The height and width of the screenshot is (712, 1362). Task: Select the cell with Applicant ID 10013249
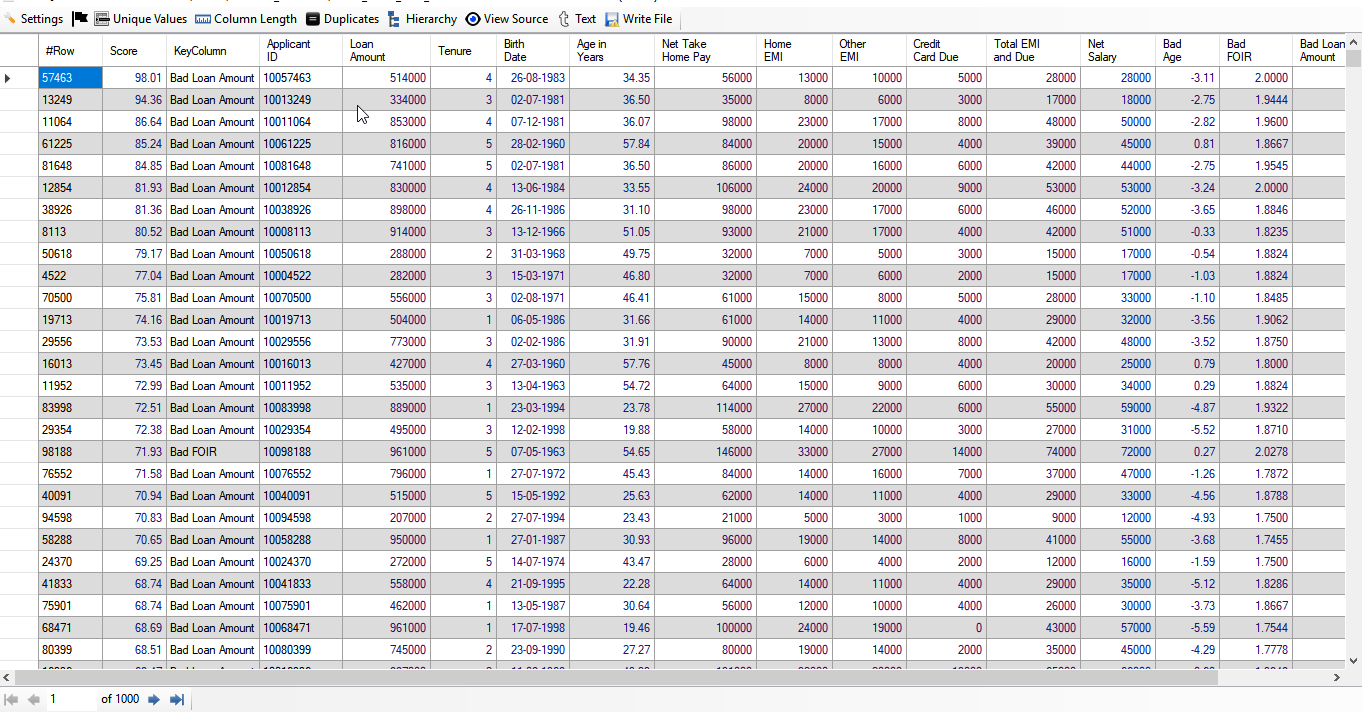coord(300,100)
